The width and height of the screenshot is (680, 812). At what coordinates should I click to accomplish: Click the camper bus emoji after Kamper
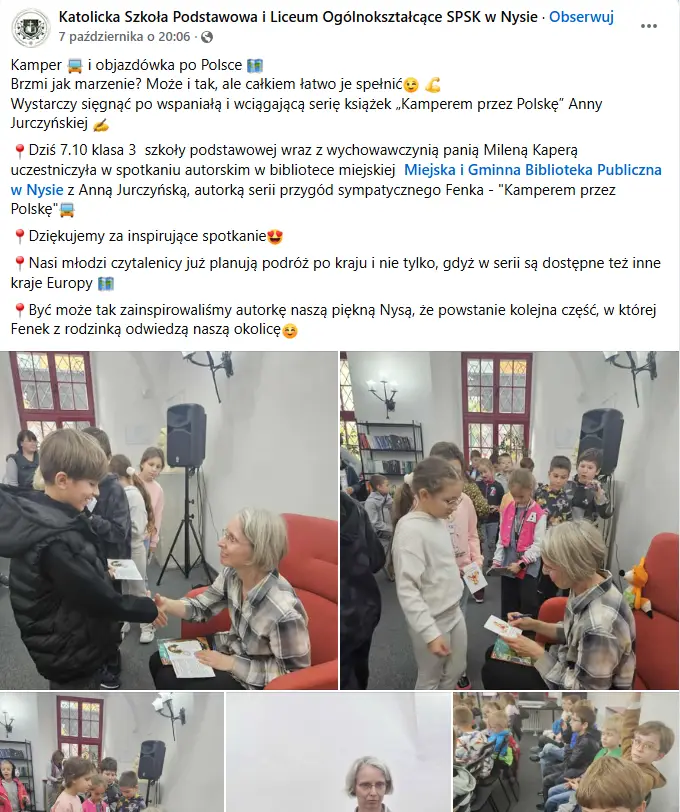coord(75,65)
